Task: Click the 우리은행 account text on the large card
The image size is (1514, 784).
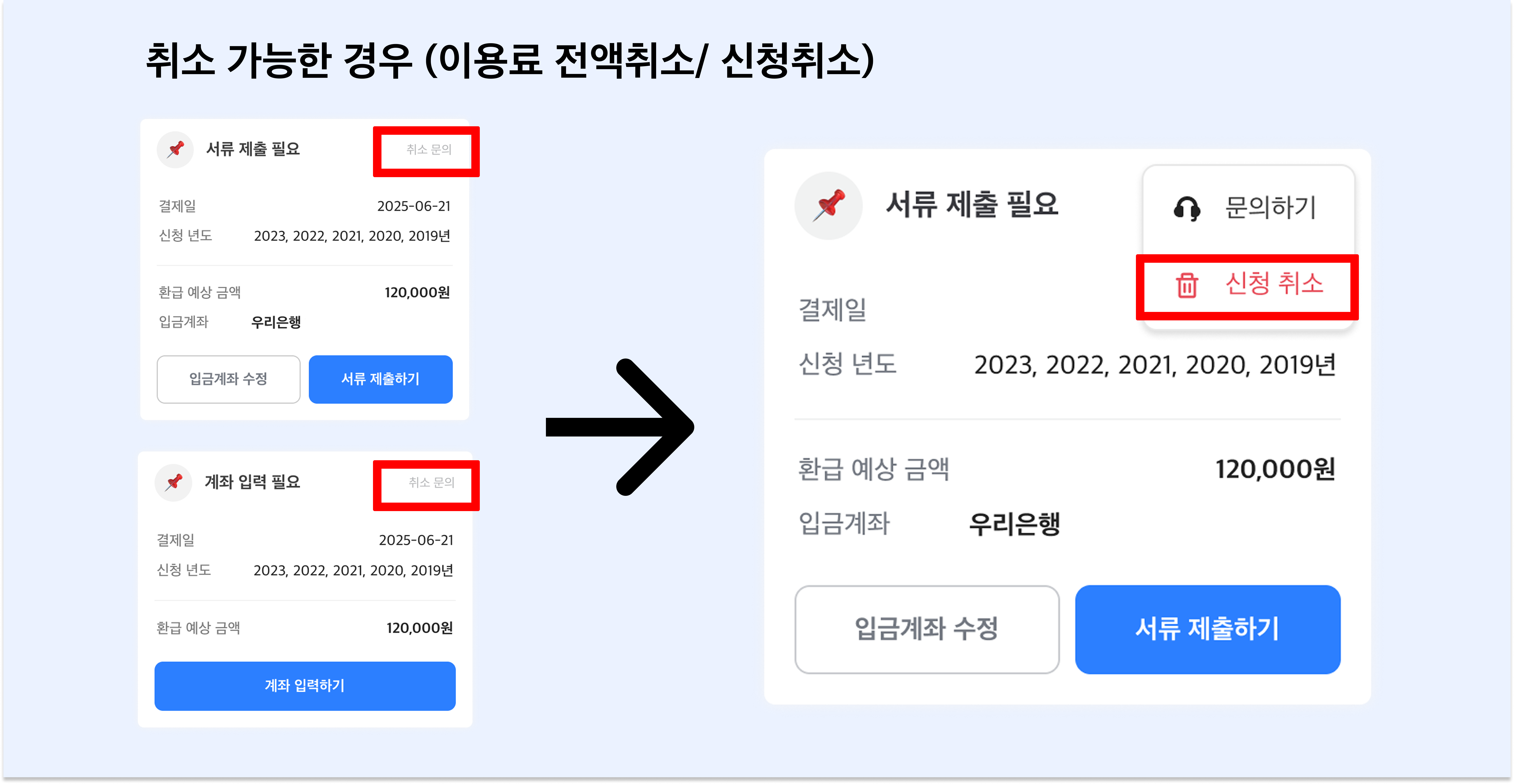Action: point(1014,523)
